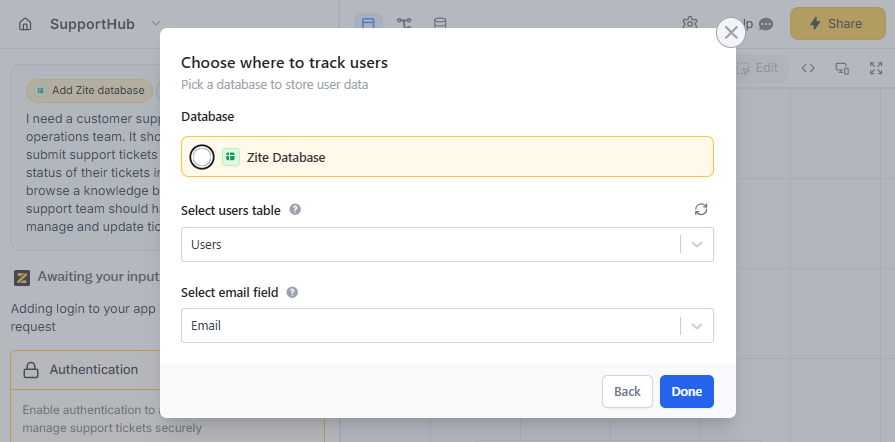Select the Zite Database radio button
Viewport: 895px width, 442px height.
click(202, 157)
